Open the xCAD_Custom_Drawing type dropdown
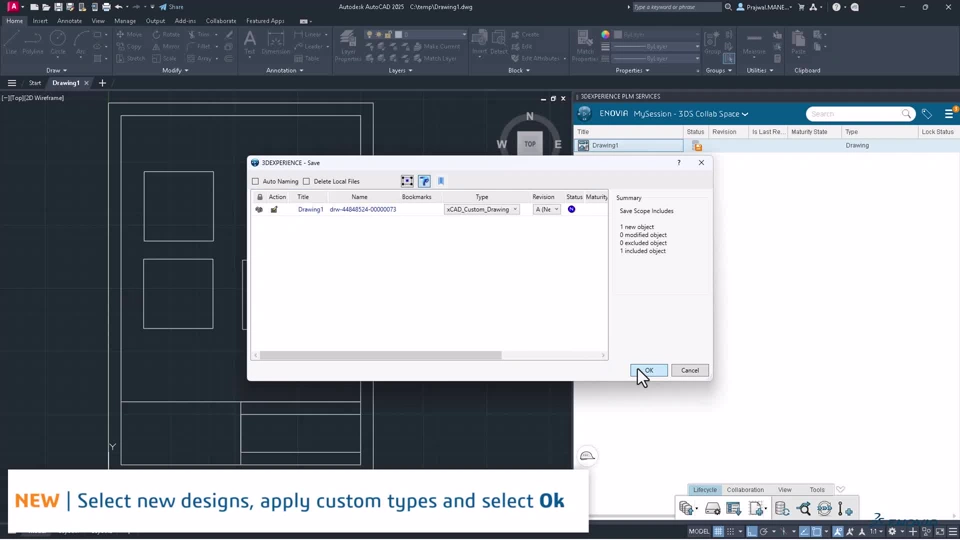 (515, 210)
